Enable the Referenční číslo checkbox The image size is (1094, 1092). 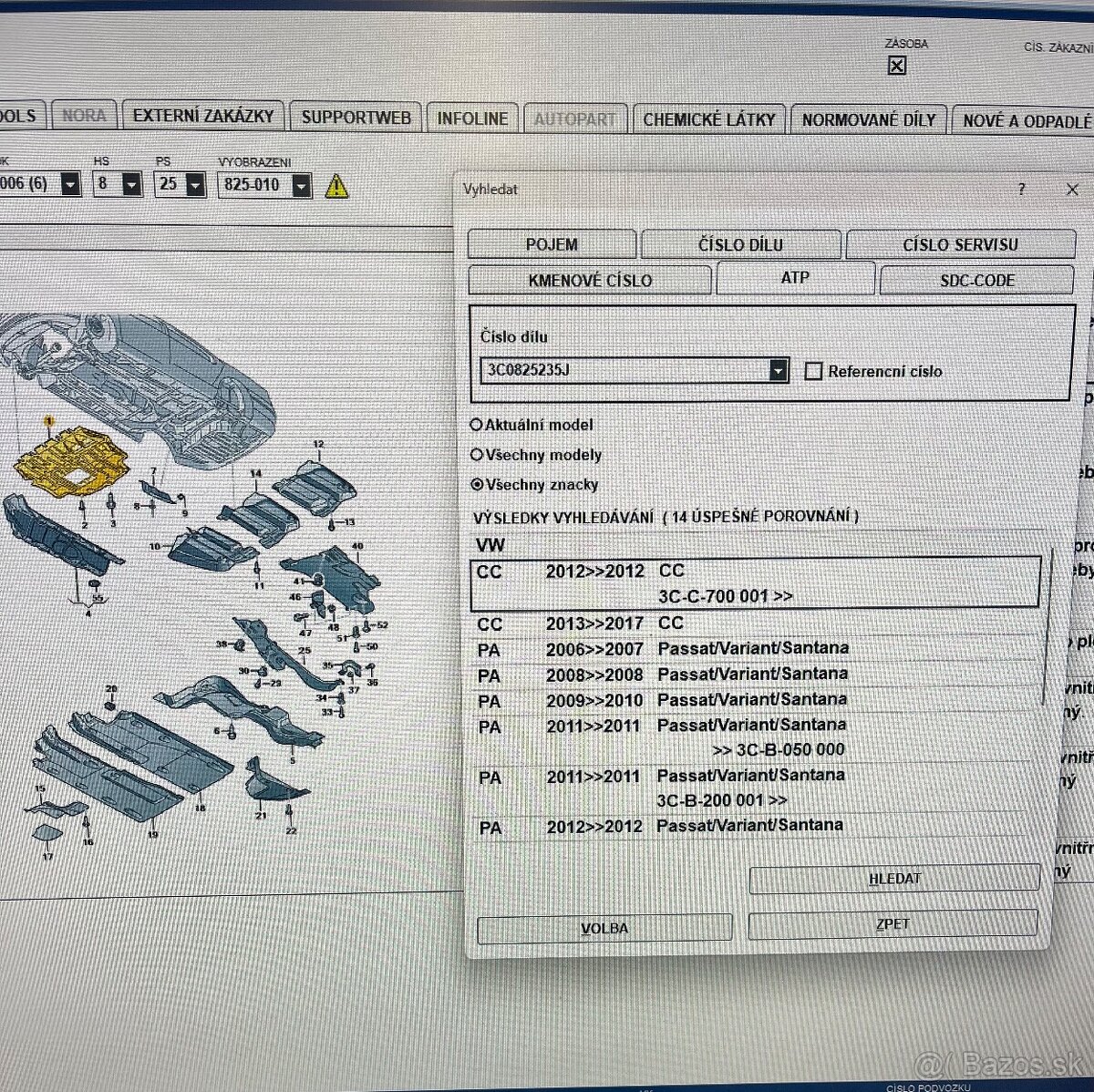coord(814,371)
